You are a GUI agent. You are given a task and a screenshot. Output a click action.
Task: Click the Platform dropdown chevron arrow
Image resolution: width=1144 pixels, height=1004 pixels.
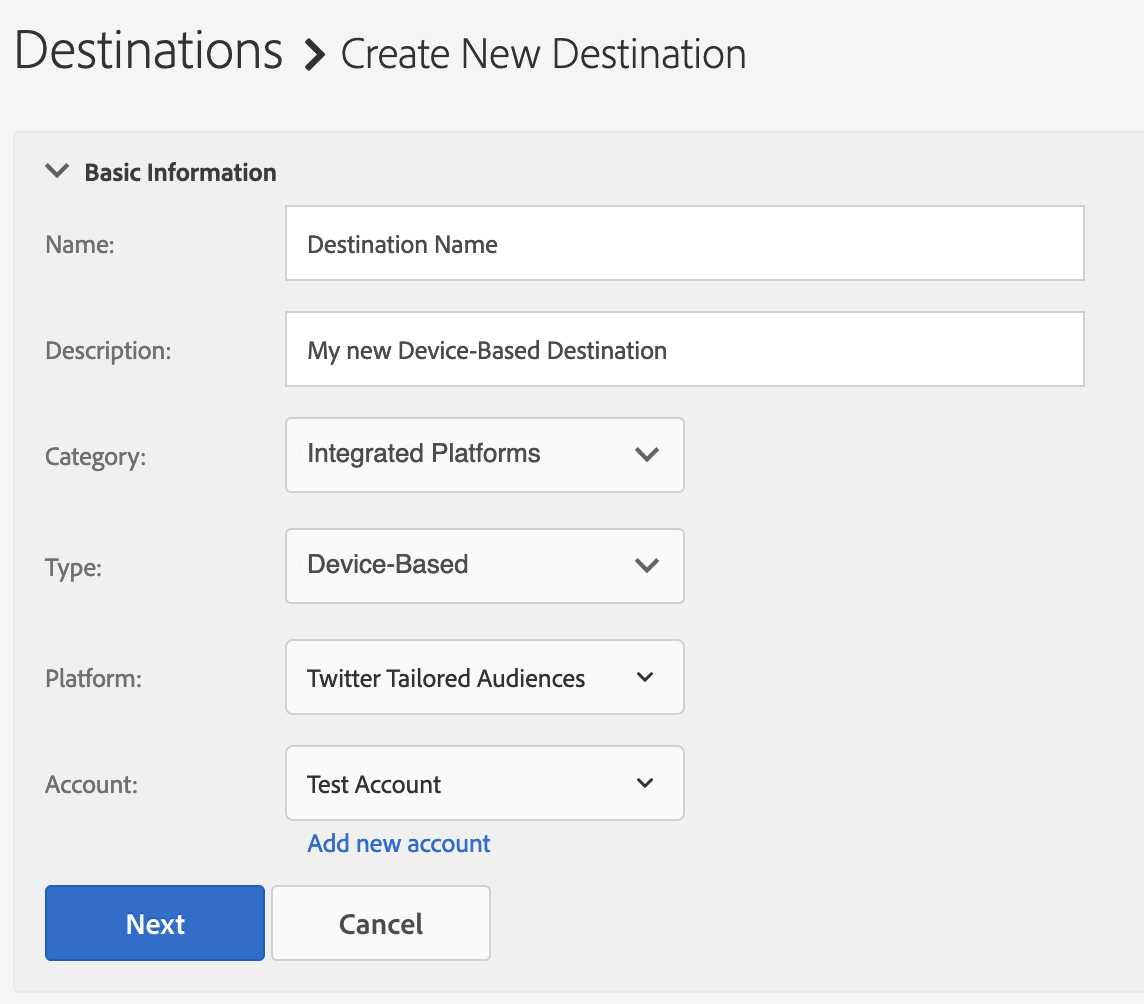tap(645, 678)
